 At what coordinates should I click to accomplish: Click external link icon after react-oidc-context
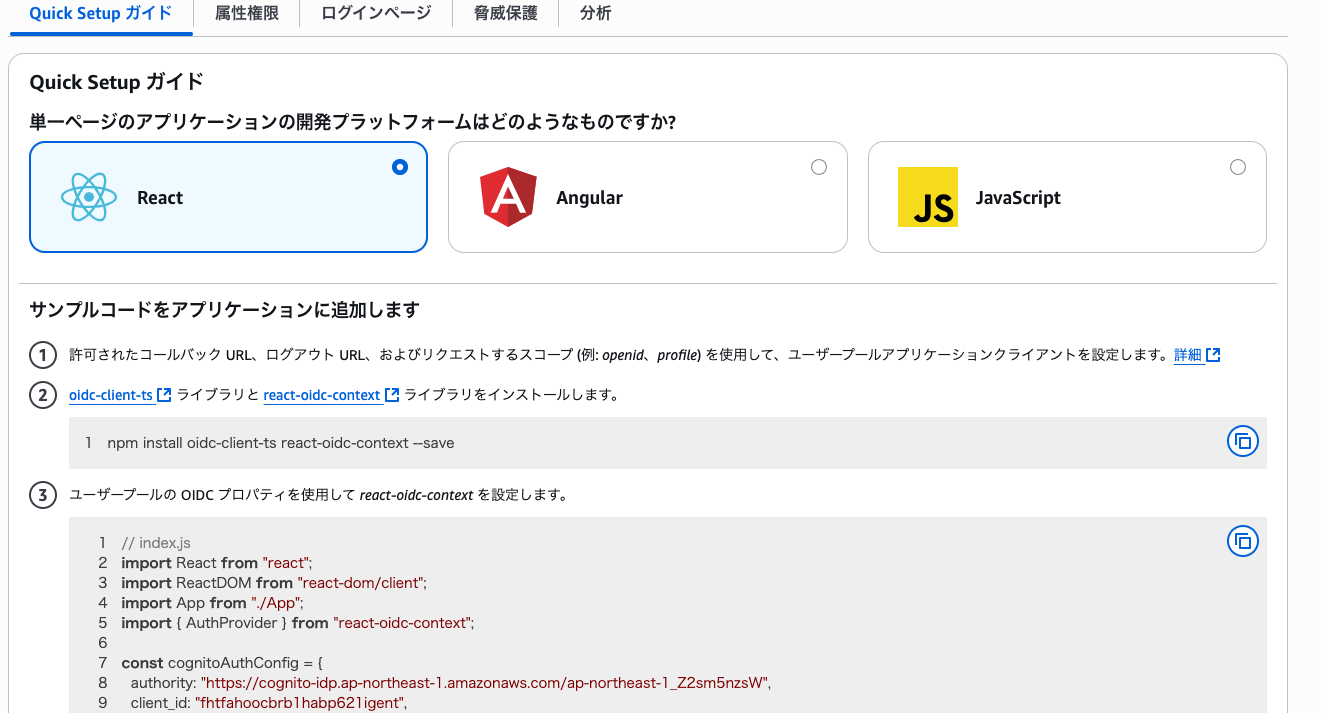click(x=392, y=395)
